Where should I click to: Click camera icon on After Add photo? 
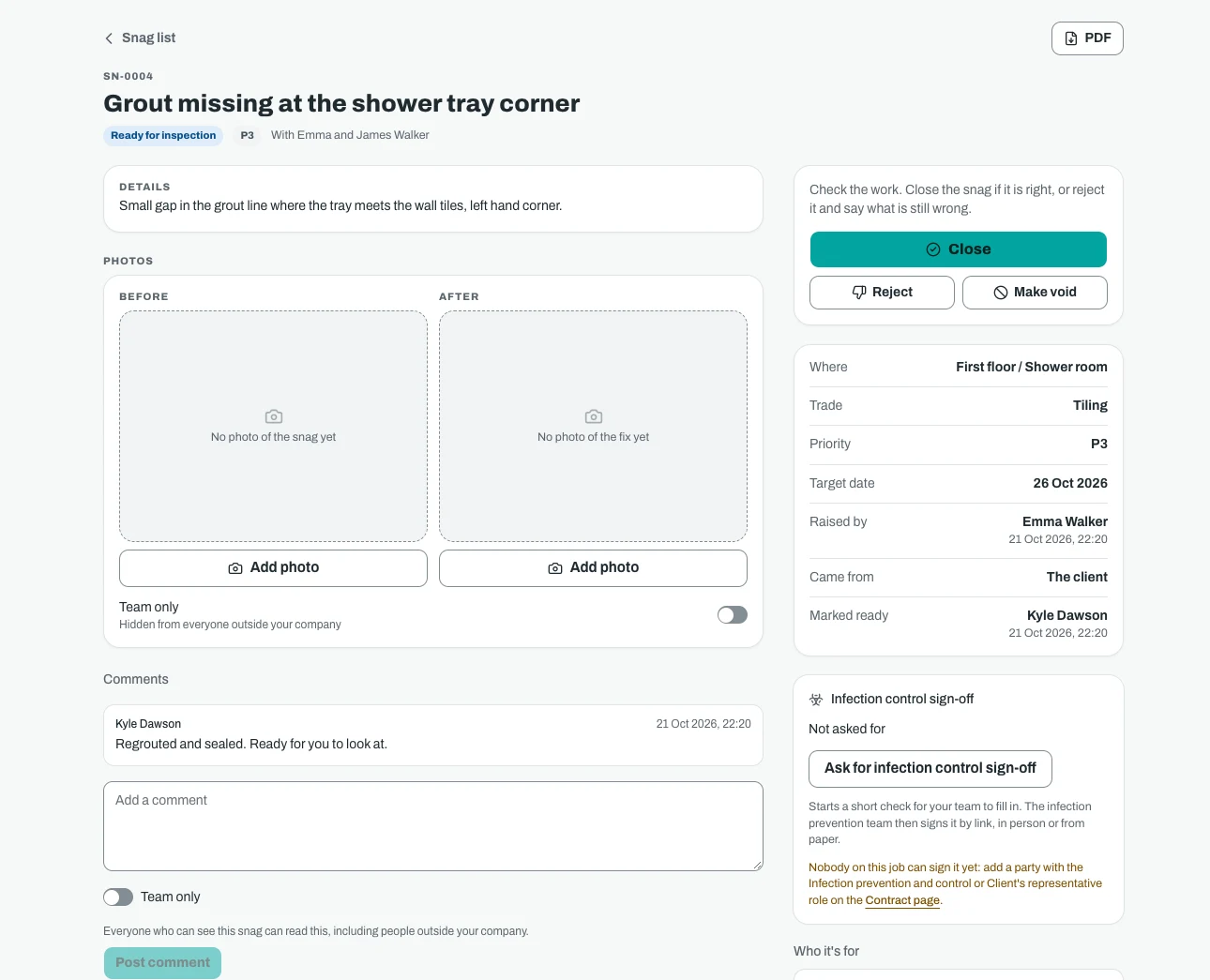tap(555, 568)
